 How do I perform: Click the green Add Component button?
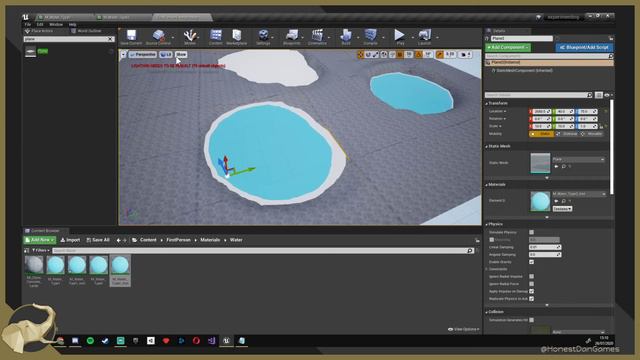508,48
